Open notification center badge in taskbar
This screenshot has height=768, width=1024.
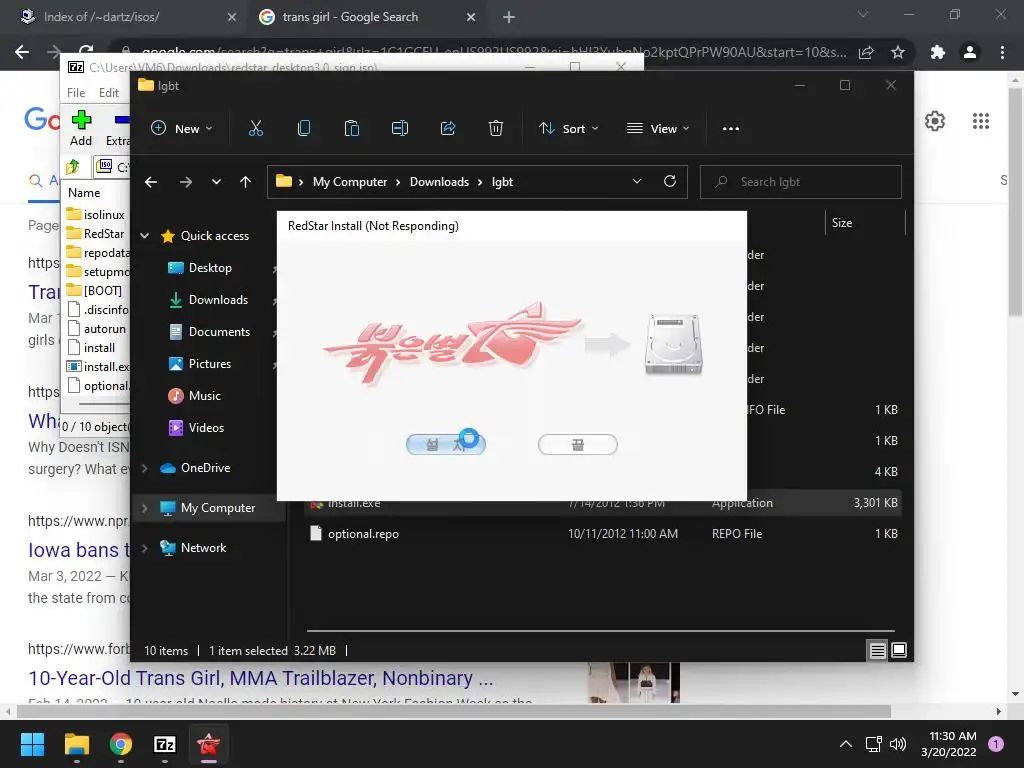click(996, 744)
